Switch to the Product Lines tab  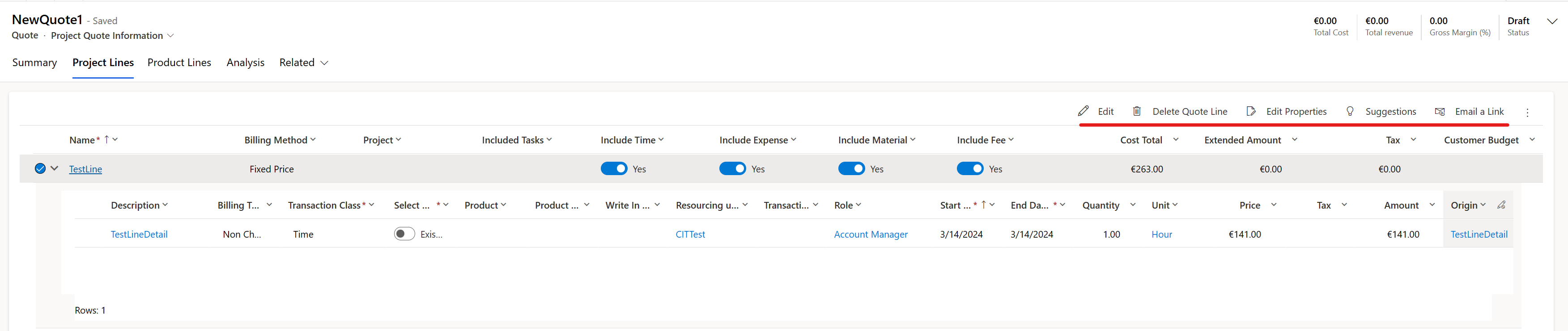coord(179,63)
